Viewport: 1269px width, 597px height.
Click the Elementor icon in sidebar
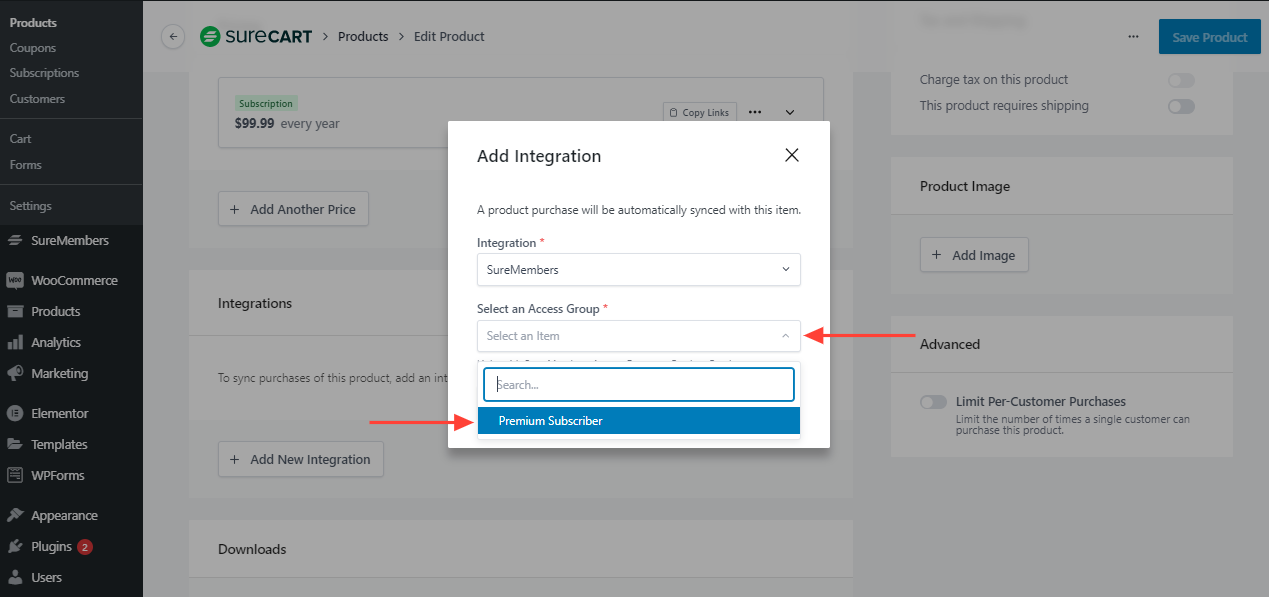tap(15, 414)
